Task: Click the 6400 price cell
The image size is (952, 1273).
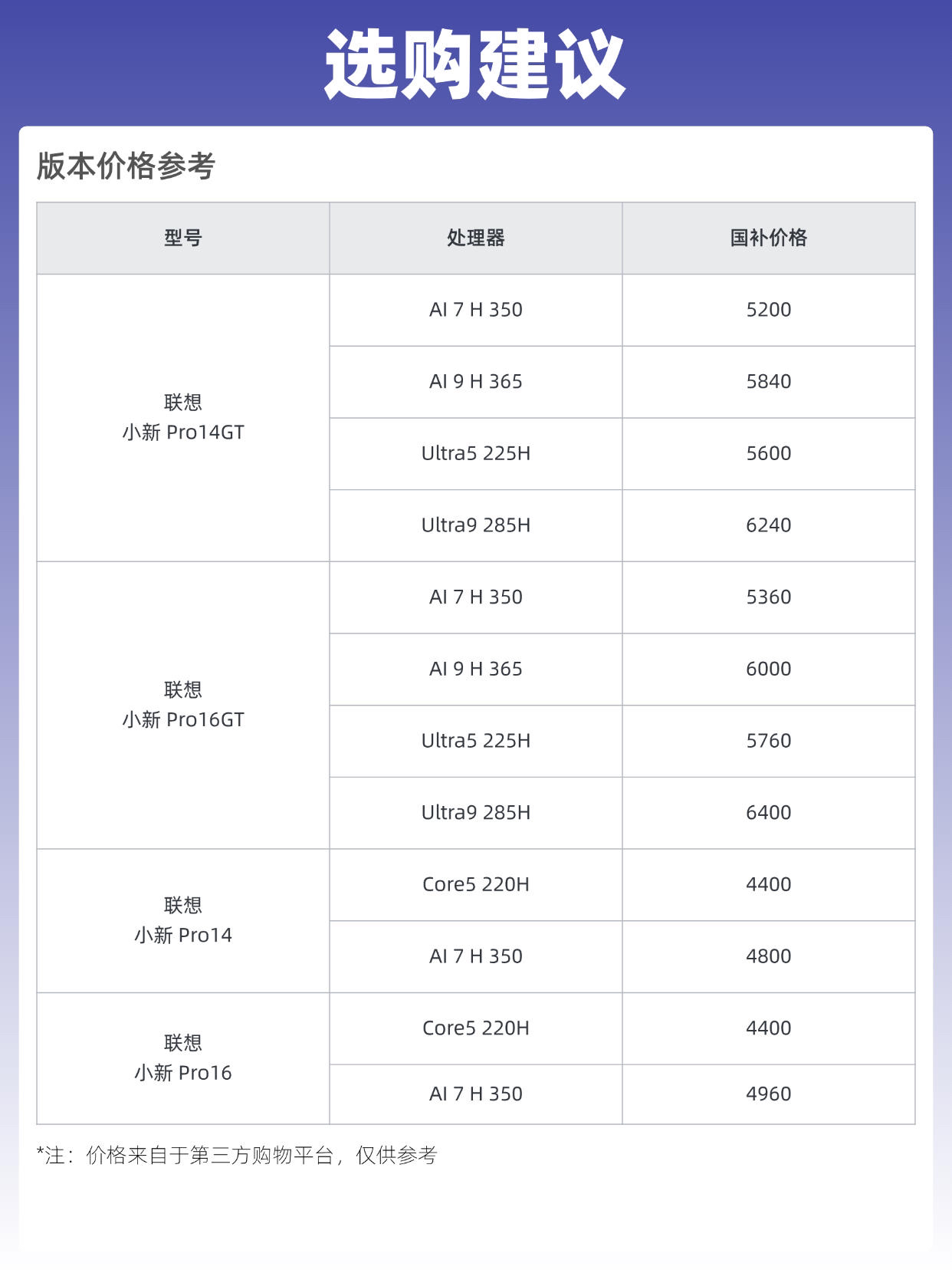Action: coord(769,813)
